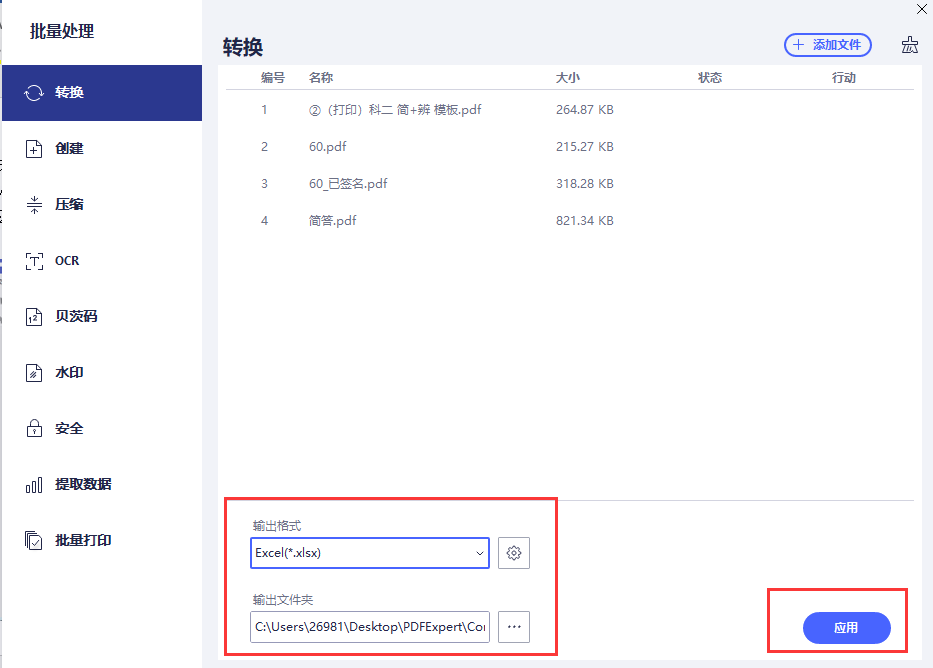Close the batch processing window

pyautogui.click(x=921, y=9)
